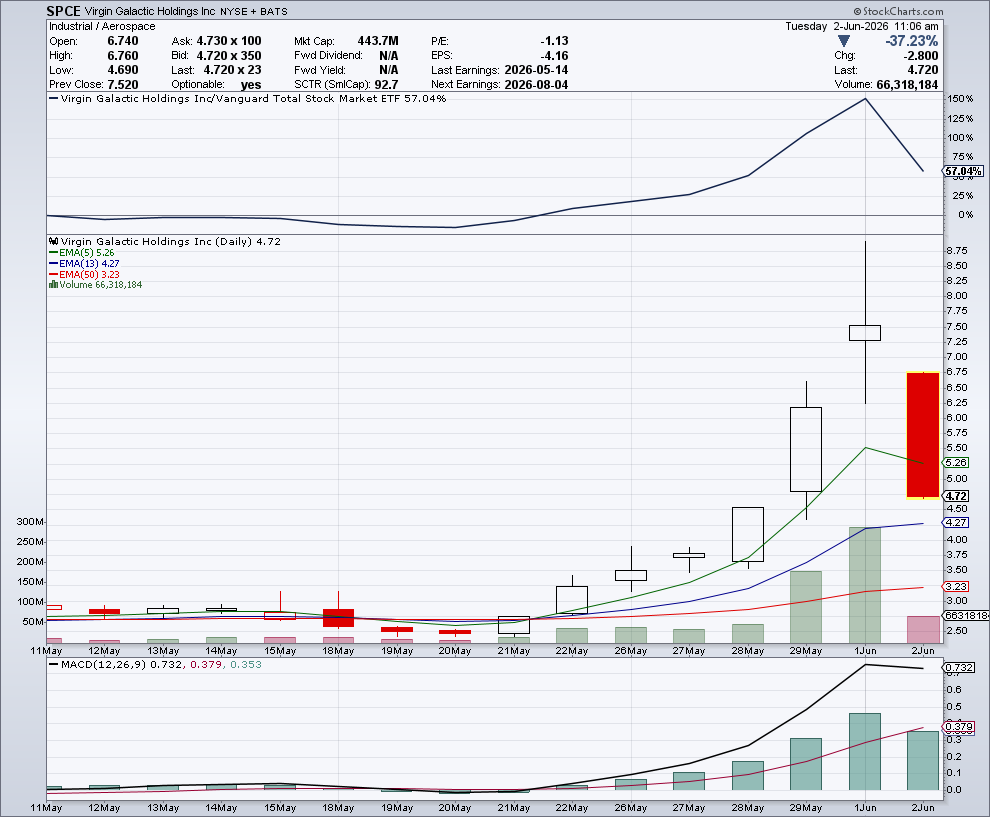Screen dimensions: 990x817
Task: Click the 57.04% ratio value tag
Action: (x=963, y=171)
